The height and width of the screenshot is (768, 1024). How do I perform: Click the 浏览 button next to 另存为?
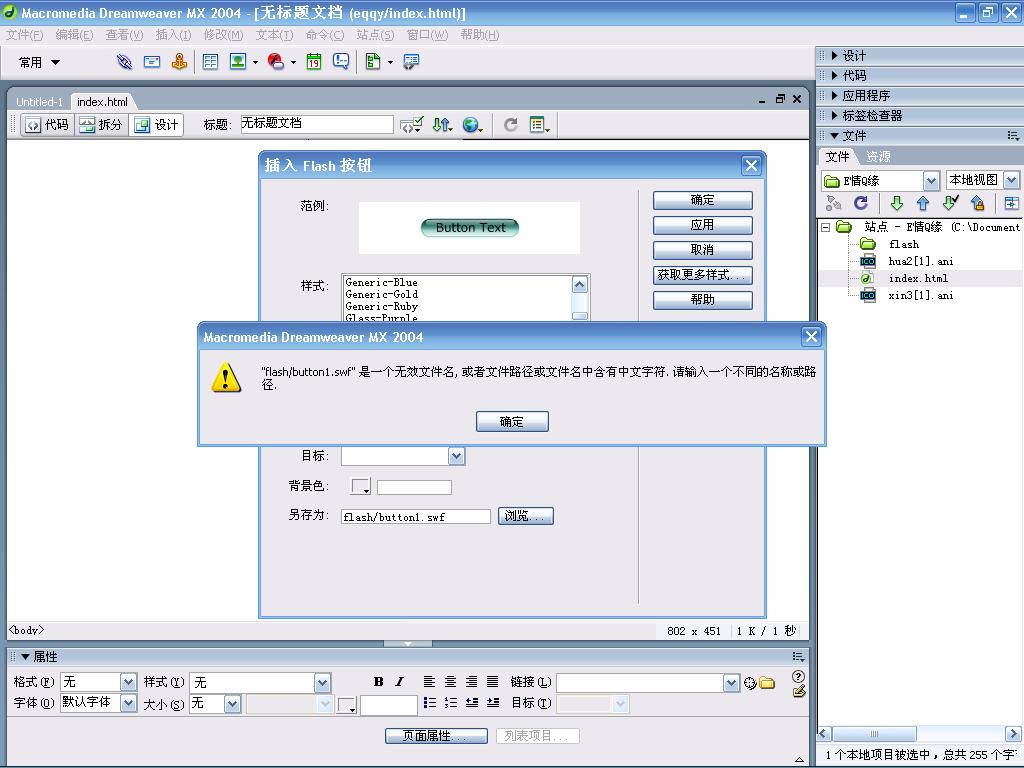526,516
